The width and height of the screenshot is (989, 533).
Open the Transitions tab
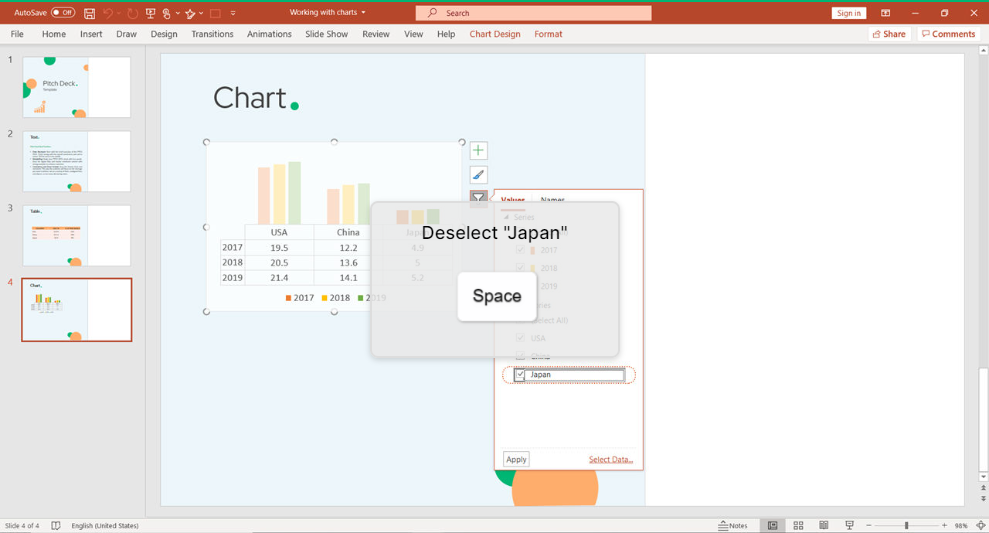(213, 34)
